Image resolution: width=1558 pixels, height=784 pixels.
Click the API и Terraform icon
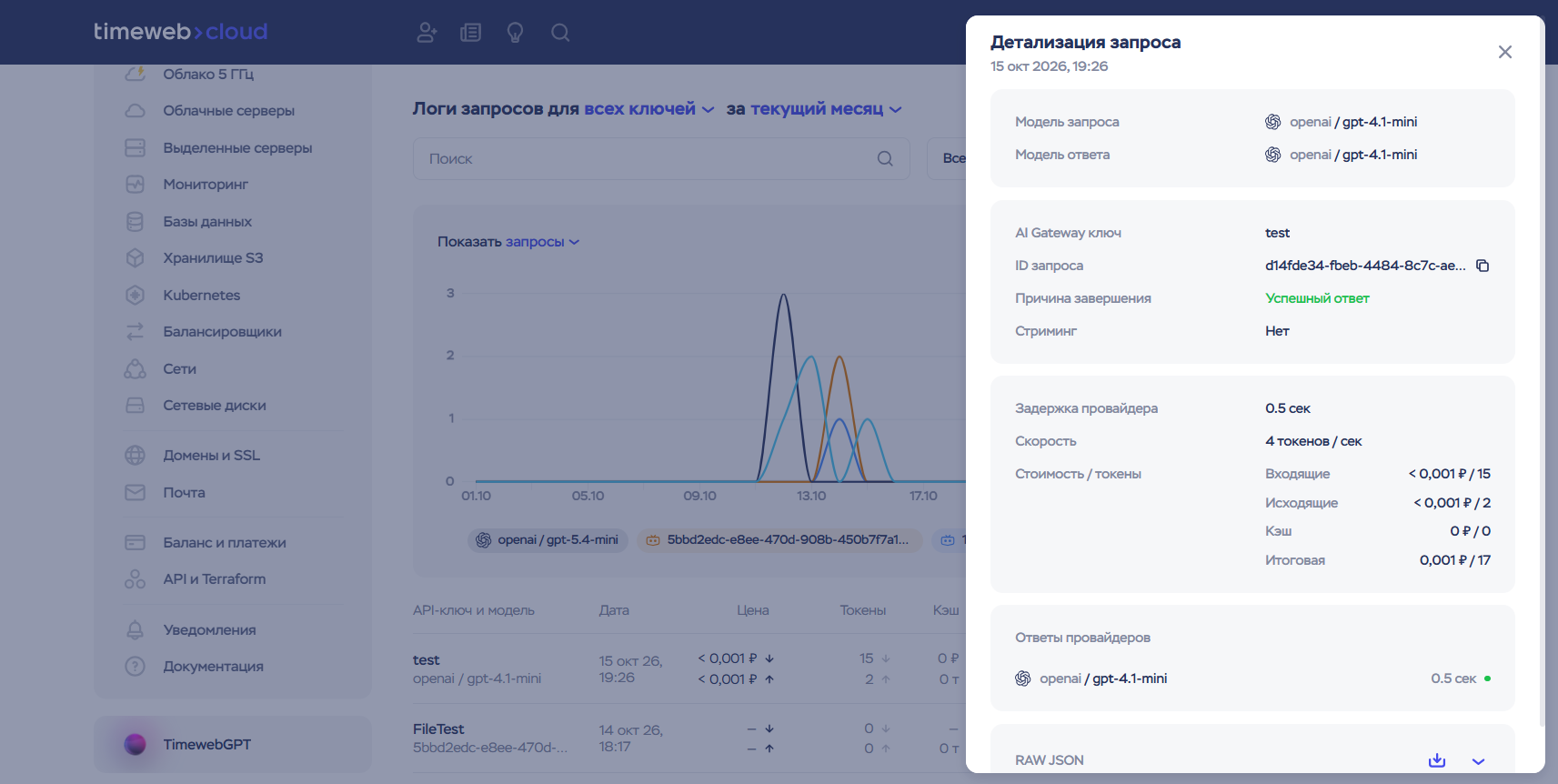135,579
